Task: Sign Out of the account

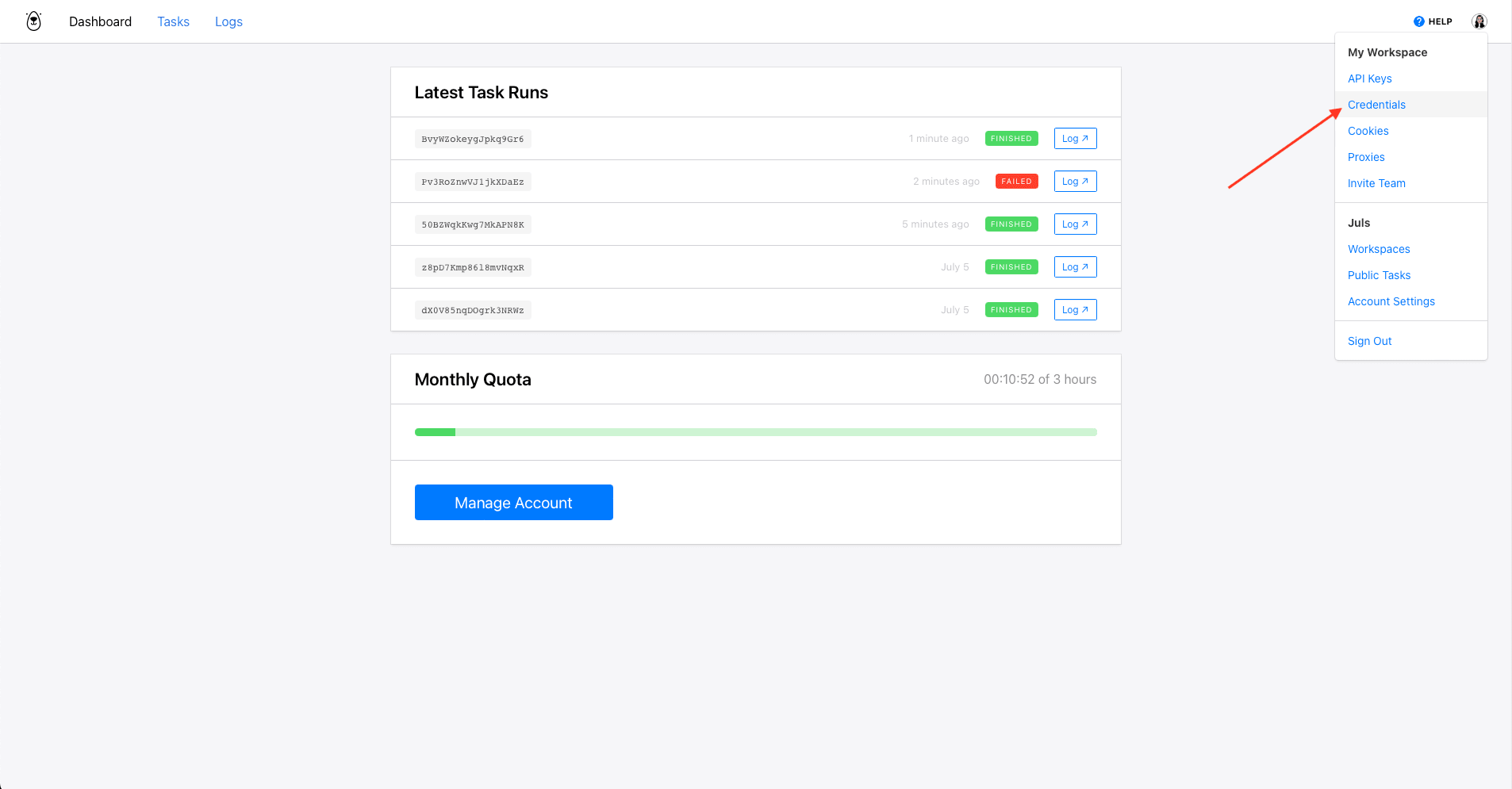Action: click(x=1369, y=341)
